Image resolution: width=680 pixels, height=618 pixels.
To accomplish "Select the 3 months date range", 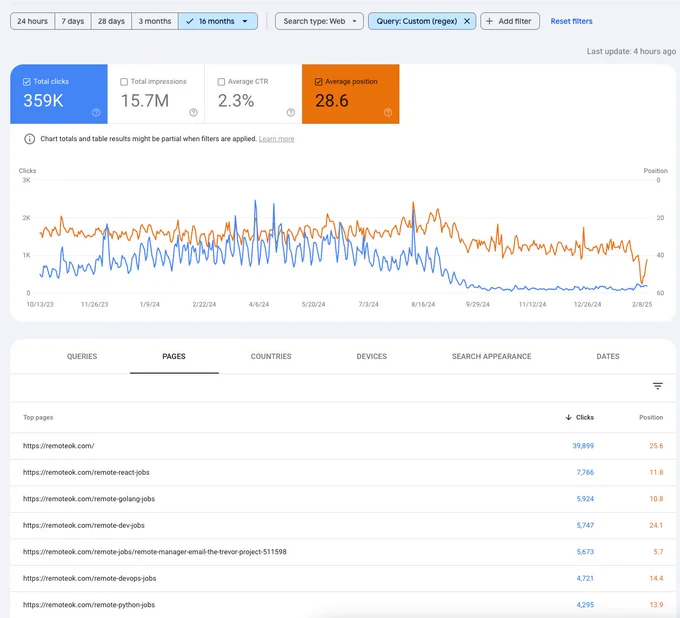I will [x=155, y=21].
